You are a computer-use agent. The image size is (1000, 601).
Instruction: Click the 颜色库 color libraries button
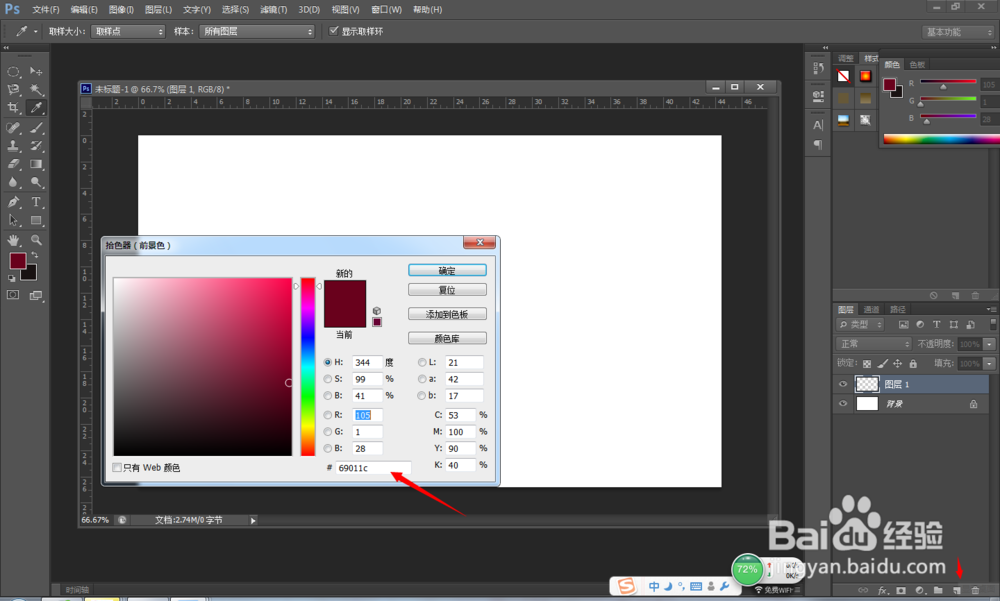pyautogui.click(x=447, y=338)
